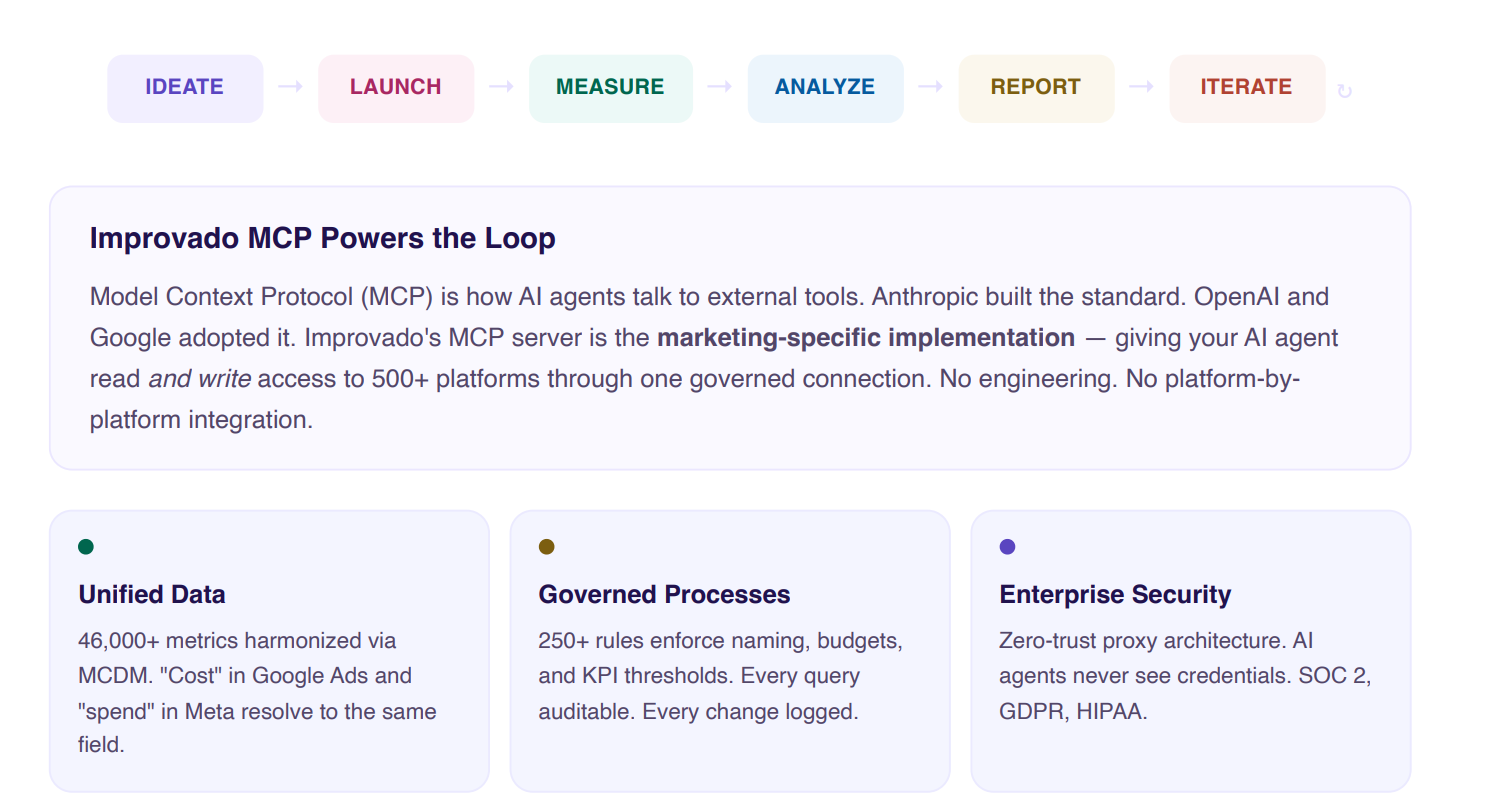The image size is (1492, 803).
Task: Click the MEASURE step pill
Action: [x=610, y=88]
